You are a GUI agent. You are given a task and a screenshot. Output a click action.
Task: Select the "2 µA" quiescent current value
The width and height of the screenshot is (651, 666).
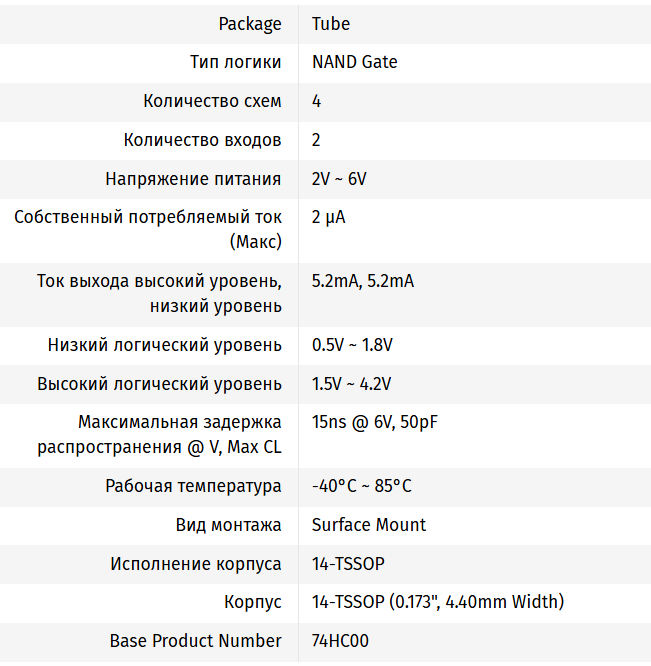pos(328,217)
